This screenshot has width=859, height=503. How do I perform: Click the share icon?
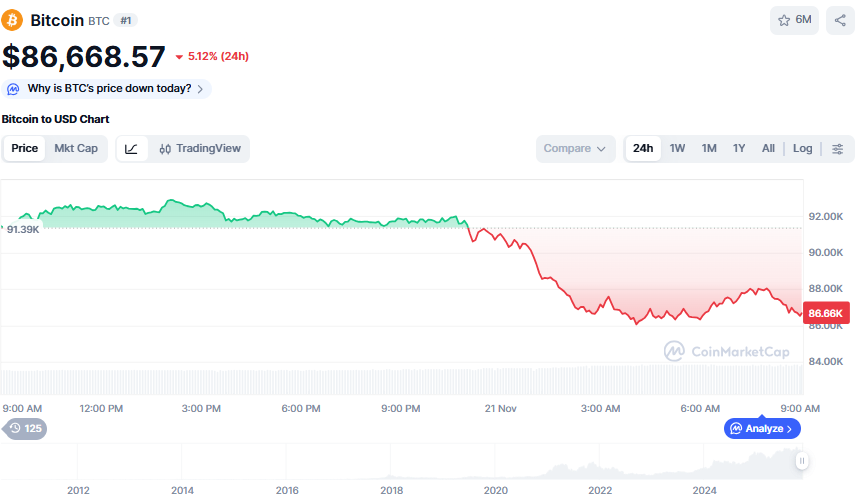click(x=840, y=20)
